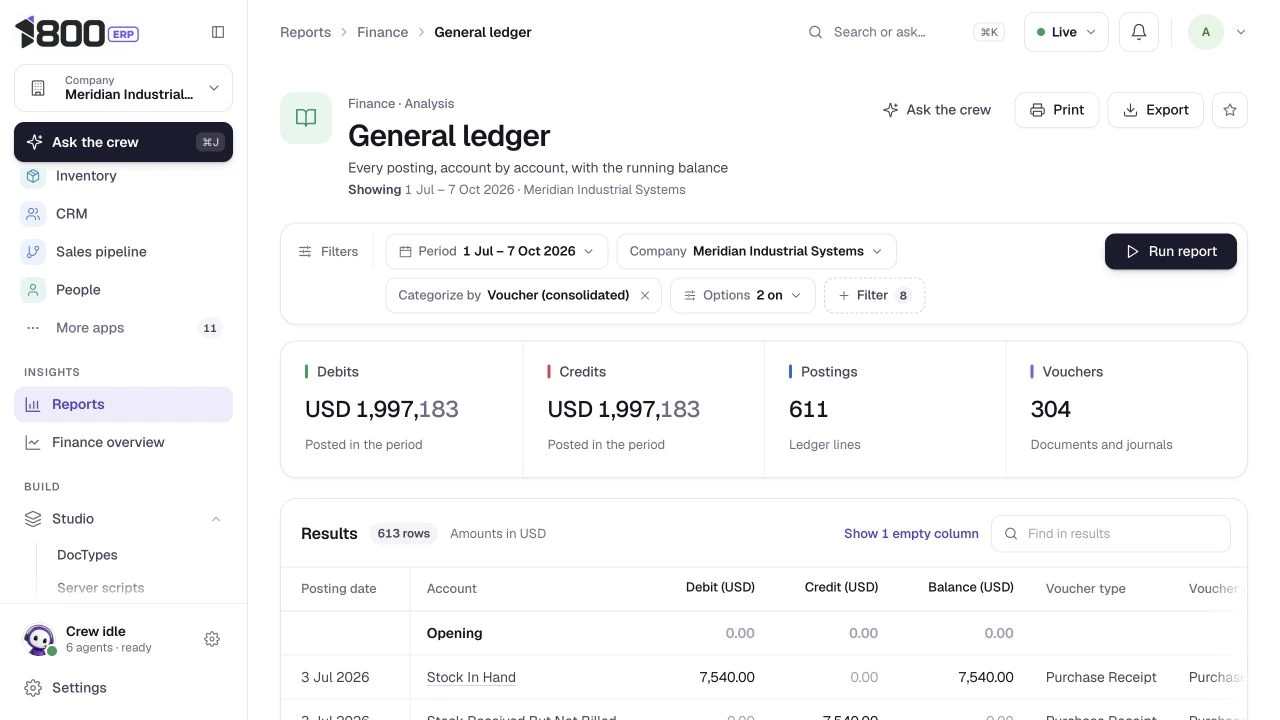Open Finance overview
The height and width of the screenshot is (720, 1280).
123,442
